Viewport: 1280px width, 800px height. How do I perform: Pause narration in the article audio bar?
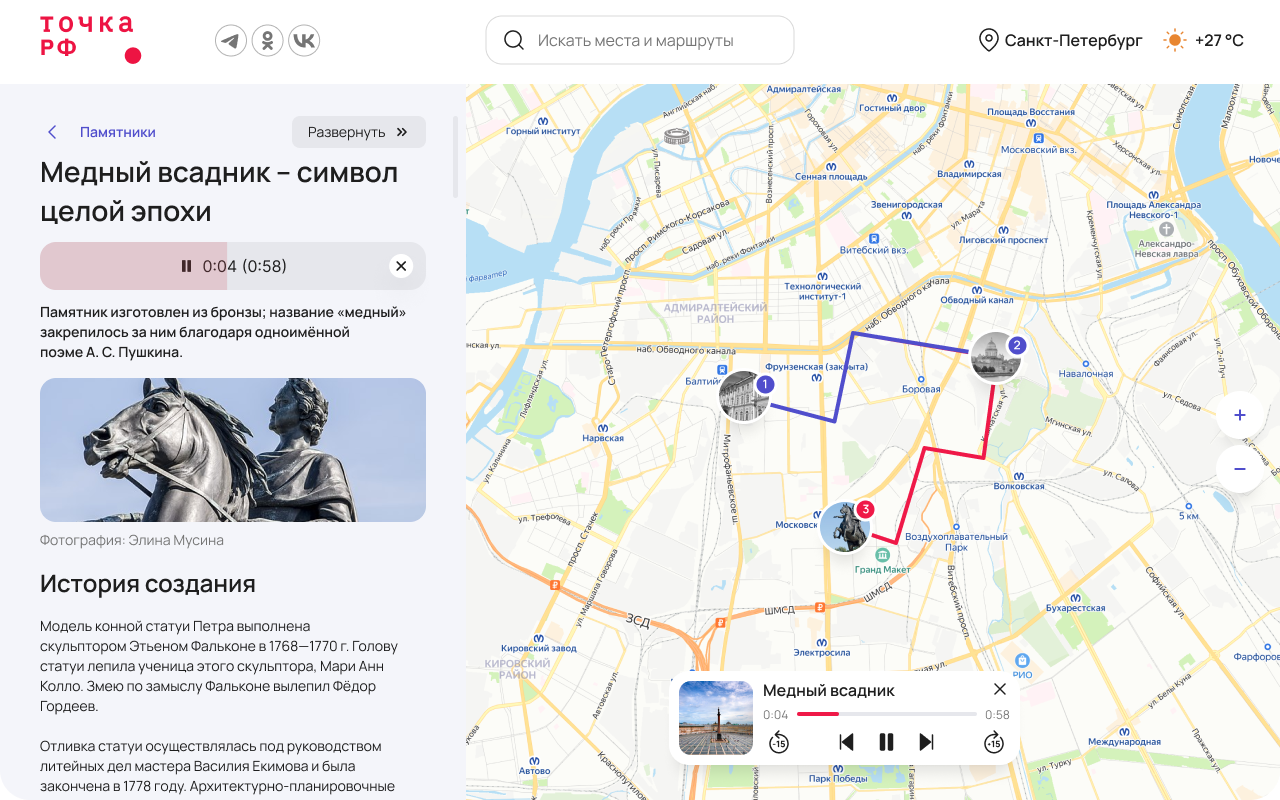coord(186,266)
